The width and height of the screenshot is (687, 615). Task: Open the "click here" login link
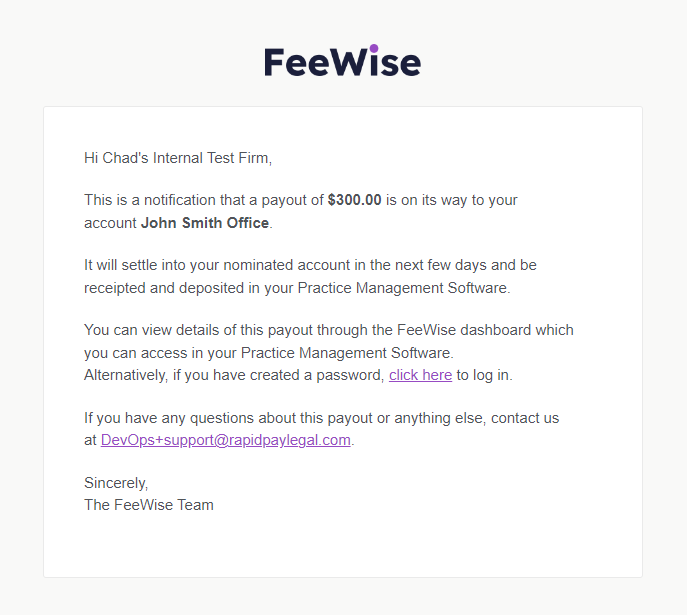(420, 375)
